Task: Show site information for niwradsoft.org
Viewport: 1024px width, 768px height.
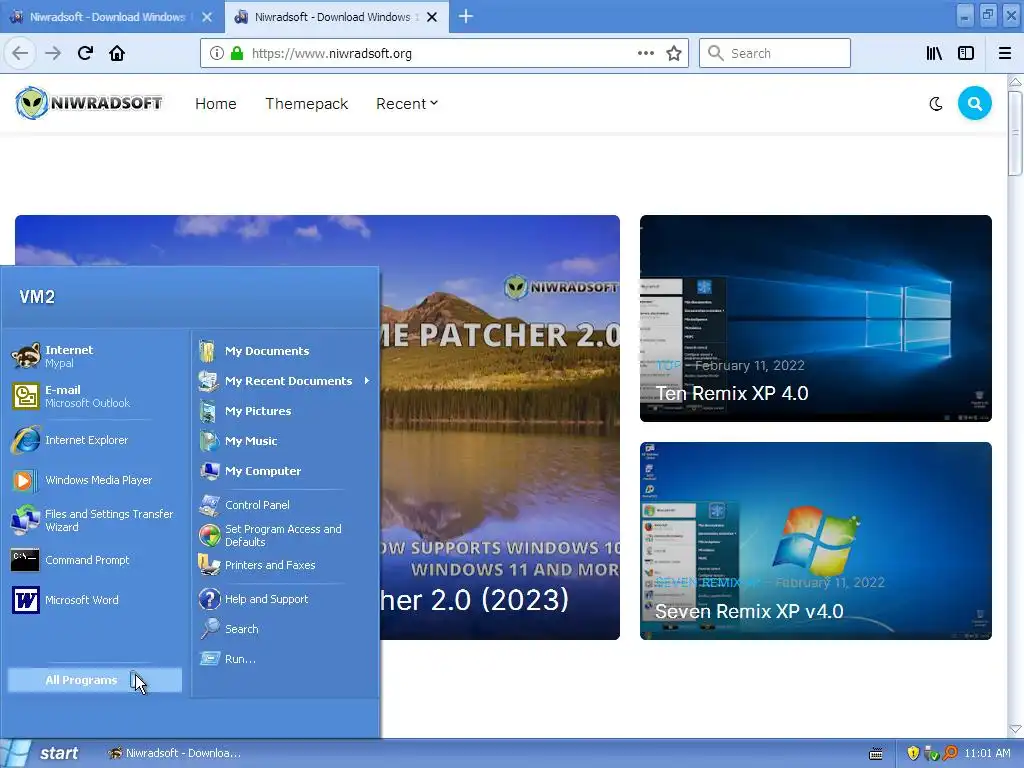Action: tap(217, 54)
